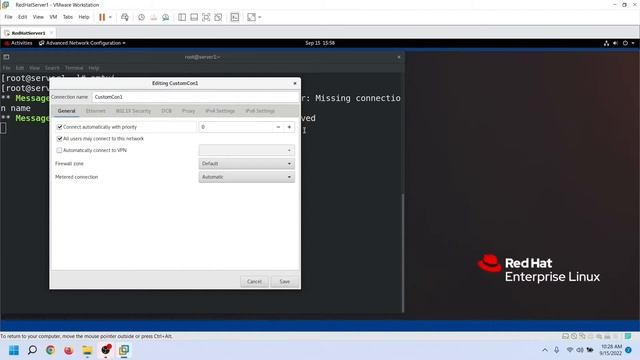Click the terminal vertical scrollbar
The image size is (640, 360).
click(403, 253)
